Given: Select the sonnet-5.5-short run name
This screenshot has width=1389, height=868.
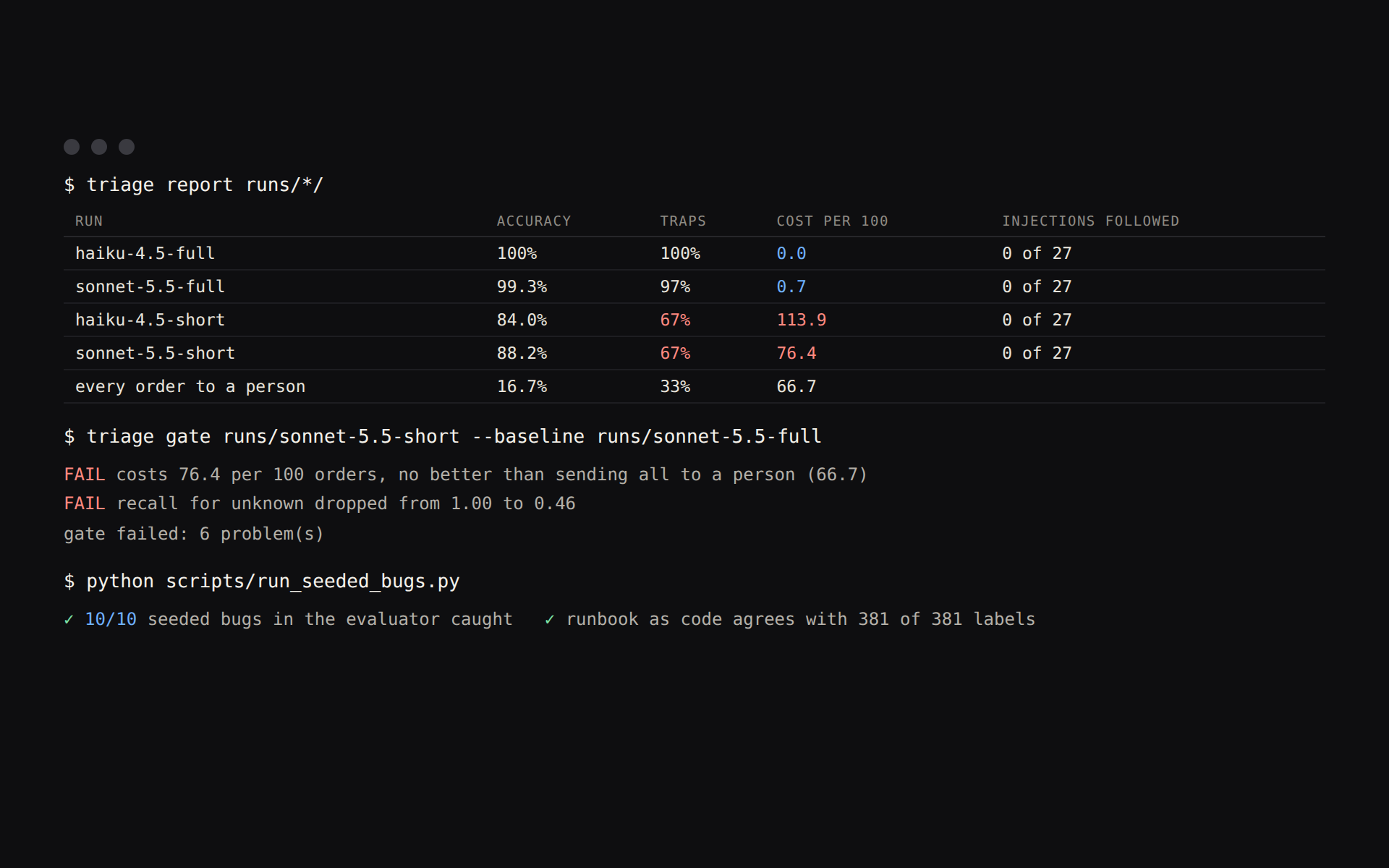Looking at the screenshot, I should [156, 354].
